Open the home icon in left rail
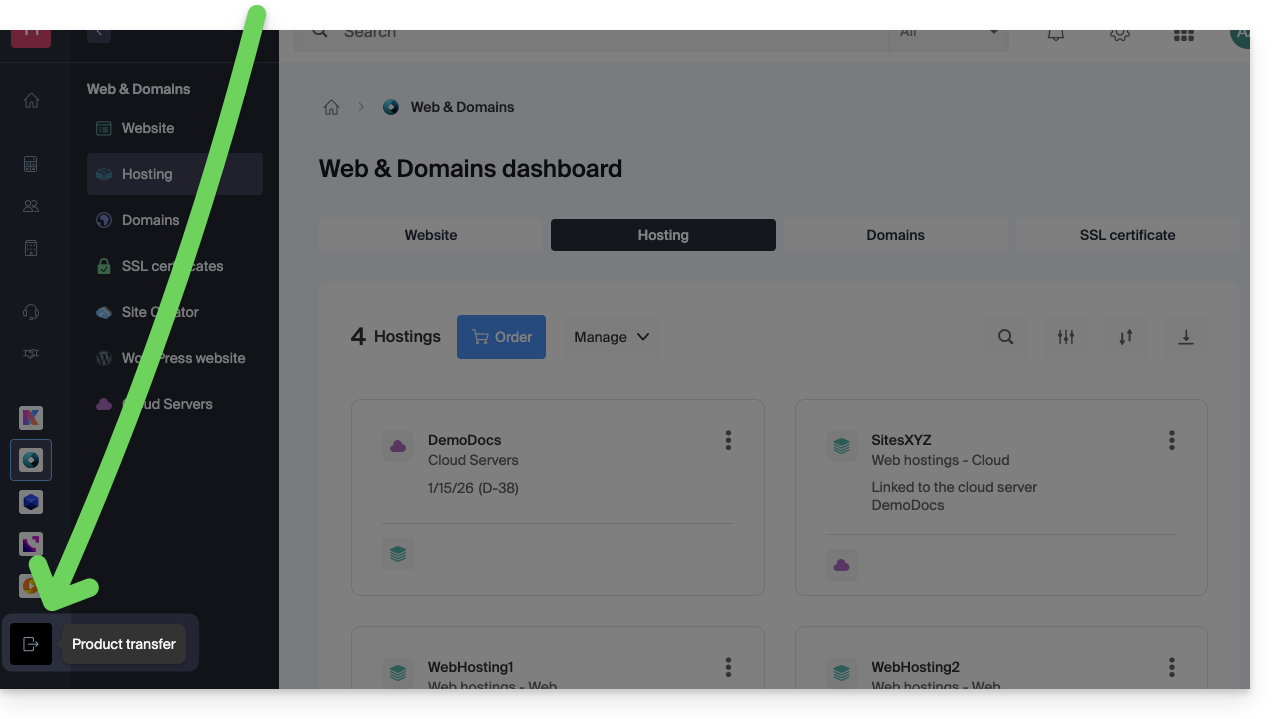1280x719 pixels. click(31, 100)
